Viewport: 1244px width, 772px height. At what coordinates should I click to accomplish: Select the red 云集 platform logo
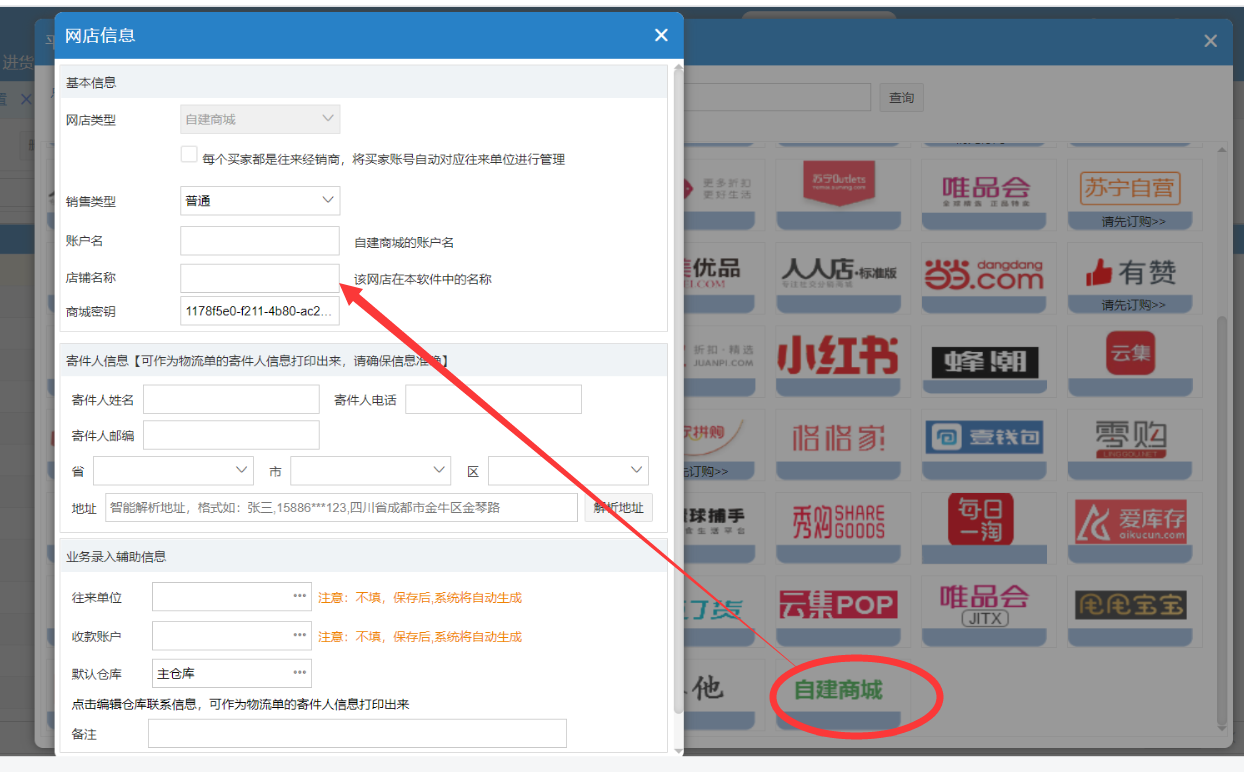pyautogui.click(x=1130, y=354)
